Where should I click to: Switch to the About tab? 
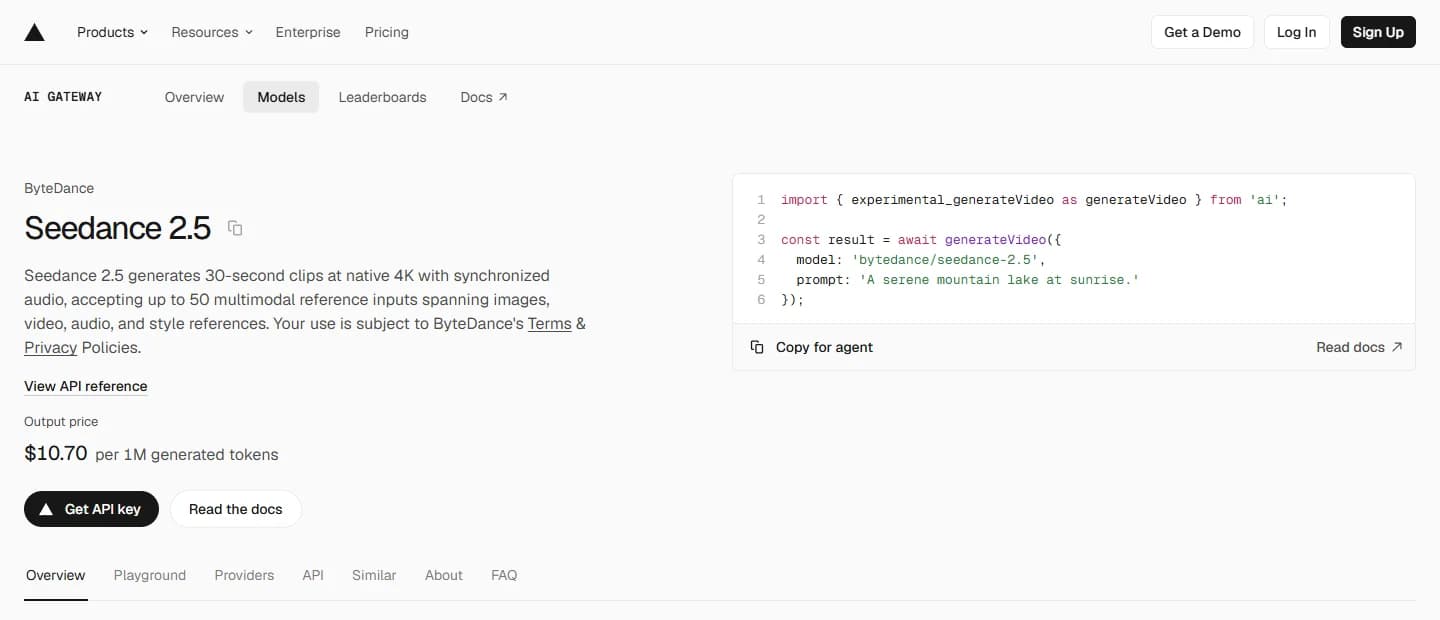point(444,575)
